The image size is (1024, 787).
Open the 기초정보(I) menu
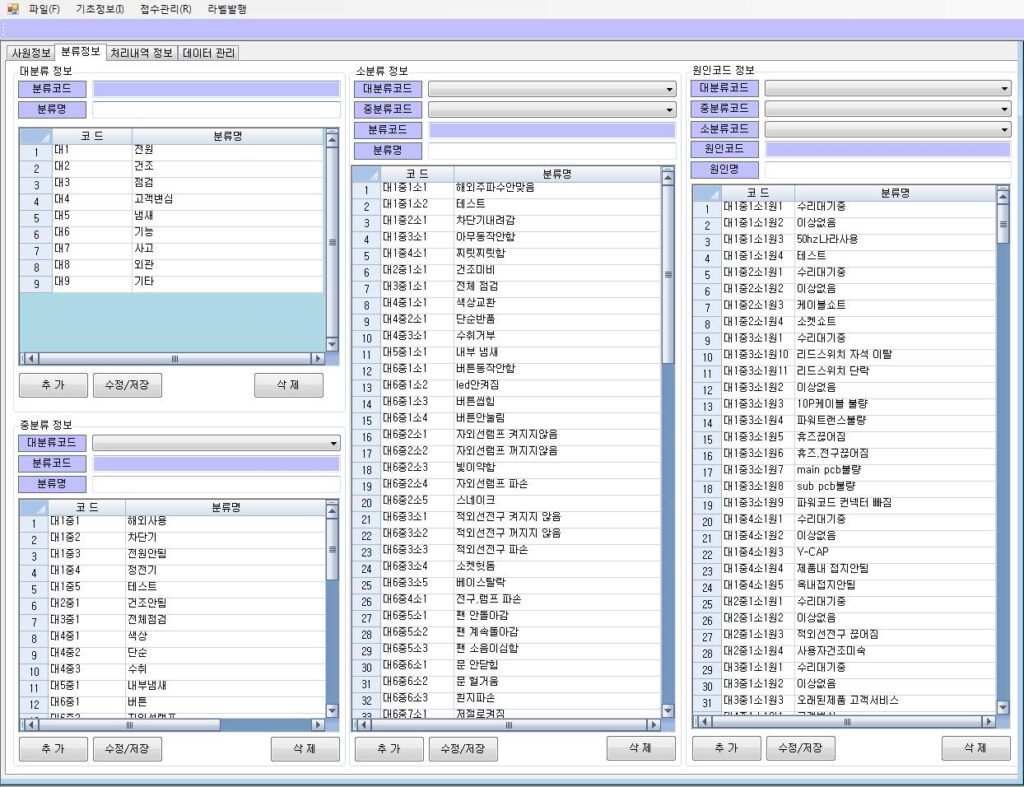[x=100, y=9]
